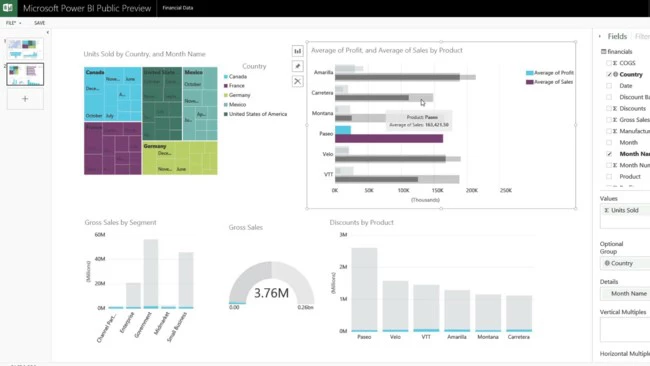Click the plus icon to add a page
Screen dimensions: 650x366
point(25,99)
